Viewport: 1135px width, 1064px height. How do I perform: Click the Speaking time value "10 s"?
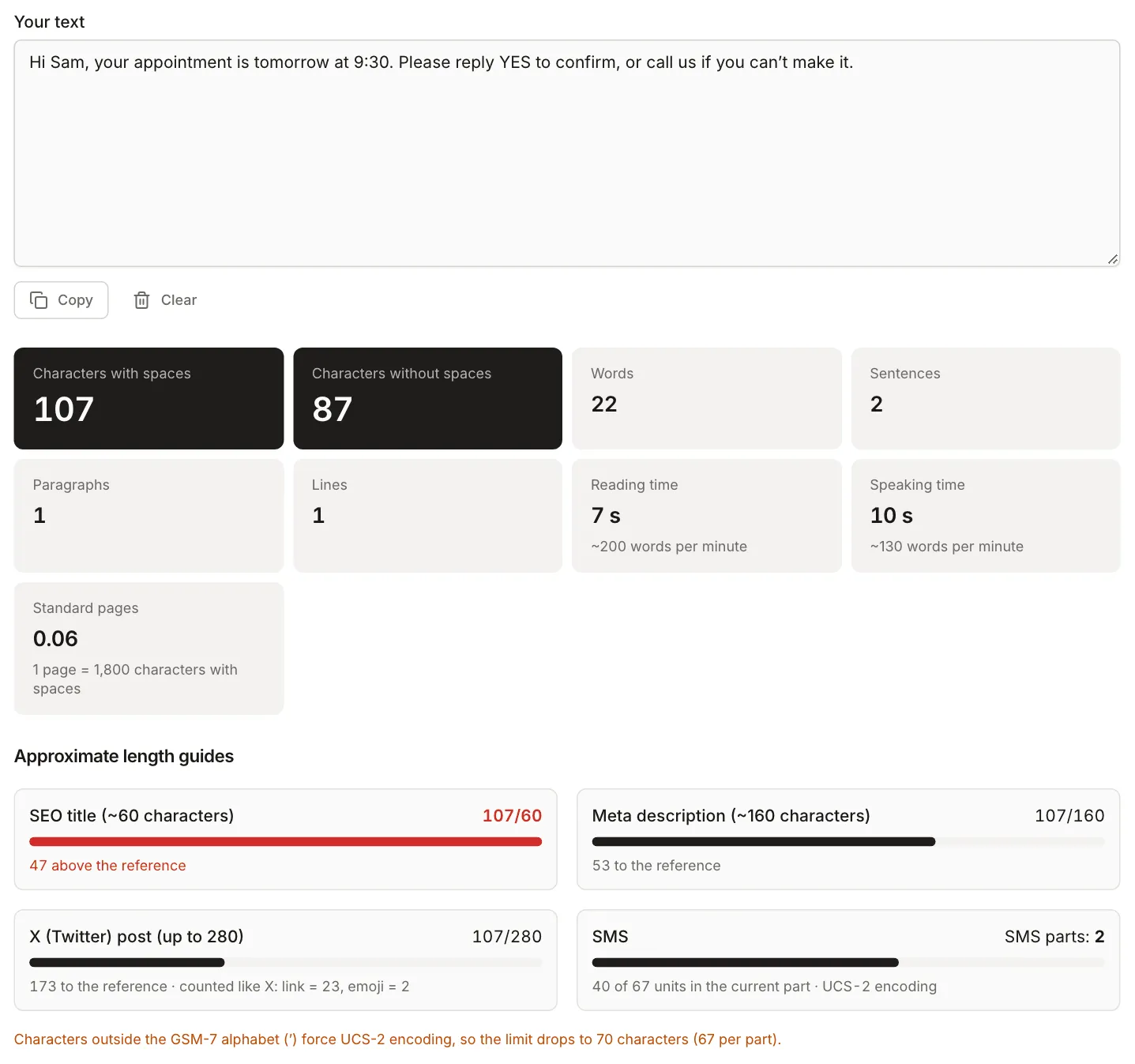892,516
